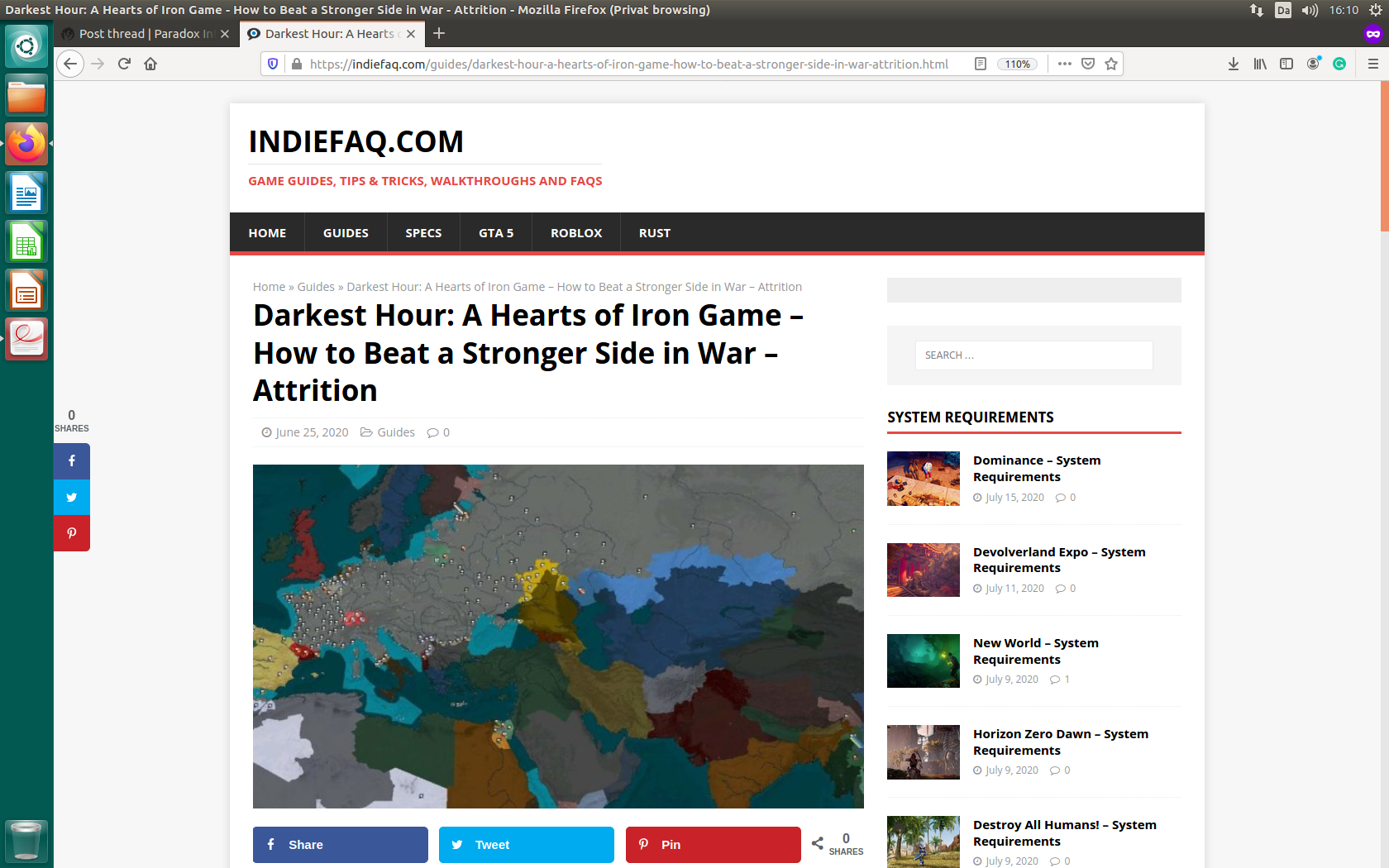Close the Darkest Hour tab
The image size is (1389, 868).
pos(411,34)
